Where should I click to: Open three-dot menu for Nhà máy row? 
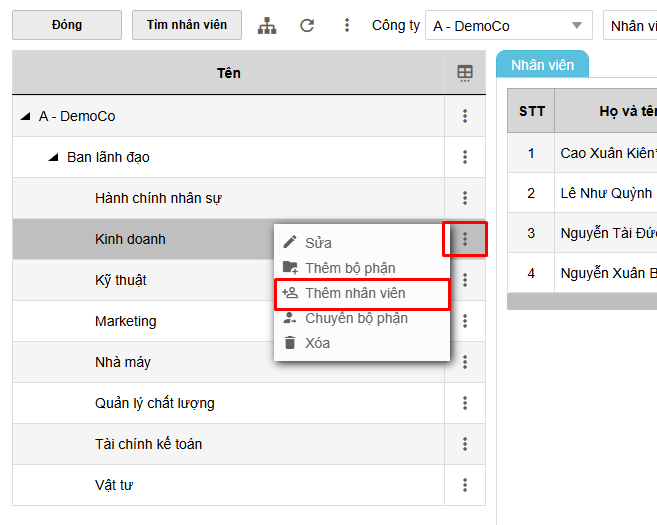465,362
